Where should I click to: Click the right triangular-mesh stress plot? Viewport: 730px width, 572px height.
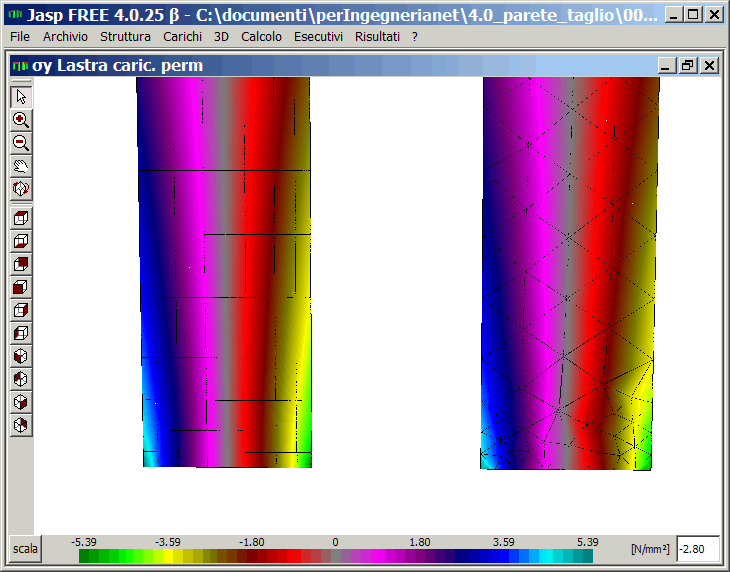pos(569,273)
